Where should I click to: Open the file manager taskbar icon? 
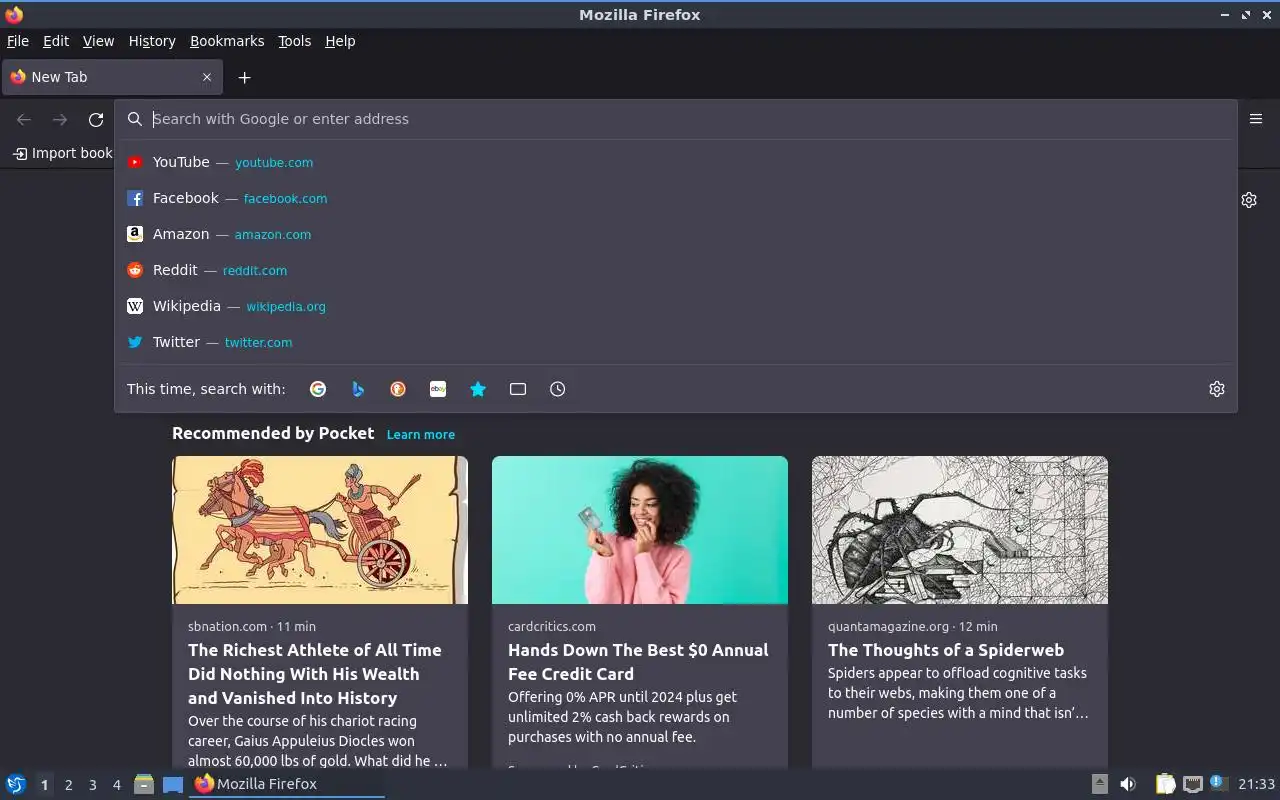[x=144, y=784]
